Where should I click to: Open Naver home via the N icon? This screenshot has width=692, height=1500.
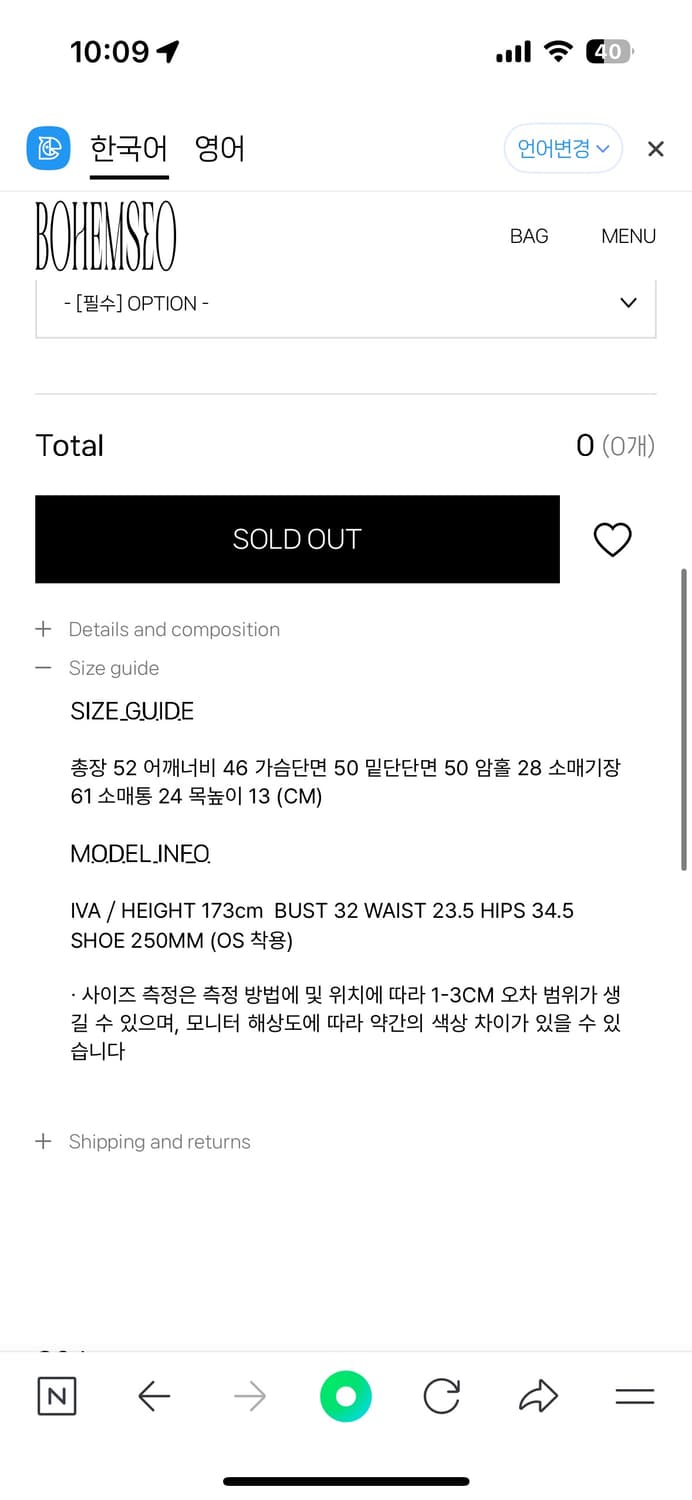(56, 1397)
